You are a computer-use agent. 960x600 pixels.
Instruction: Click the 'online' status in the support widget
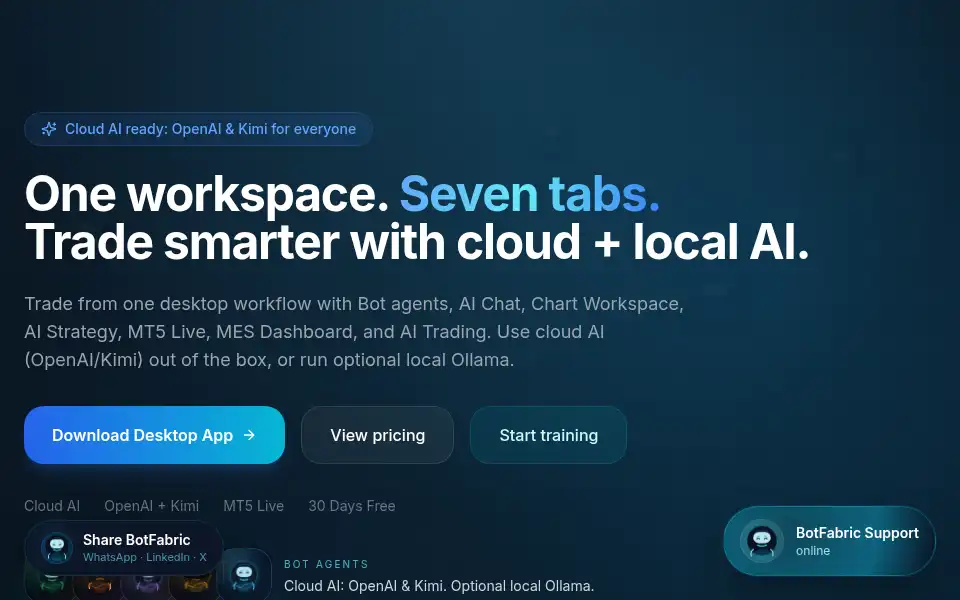tap(813, 550)
